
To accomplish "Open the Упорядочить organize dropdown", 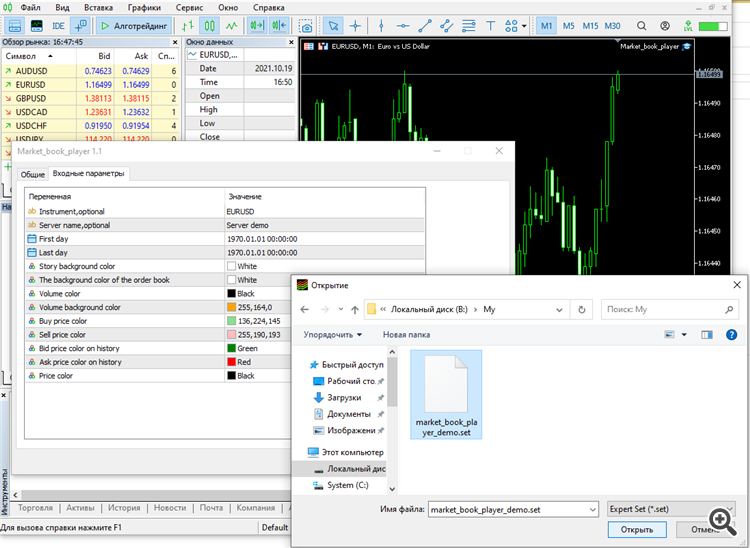I will tap(333, 335).
